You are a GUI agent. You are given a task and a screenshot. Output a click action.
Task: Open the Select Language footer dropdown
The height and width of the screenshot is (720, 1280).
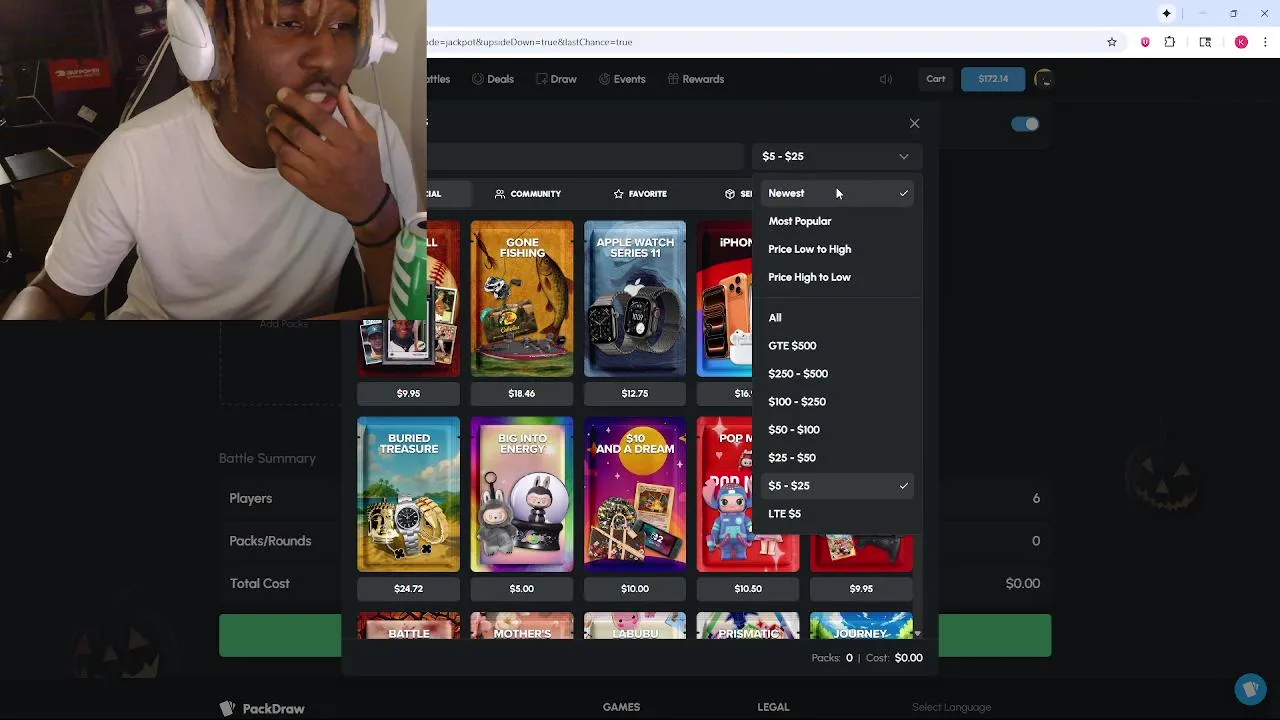point(951,707)
